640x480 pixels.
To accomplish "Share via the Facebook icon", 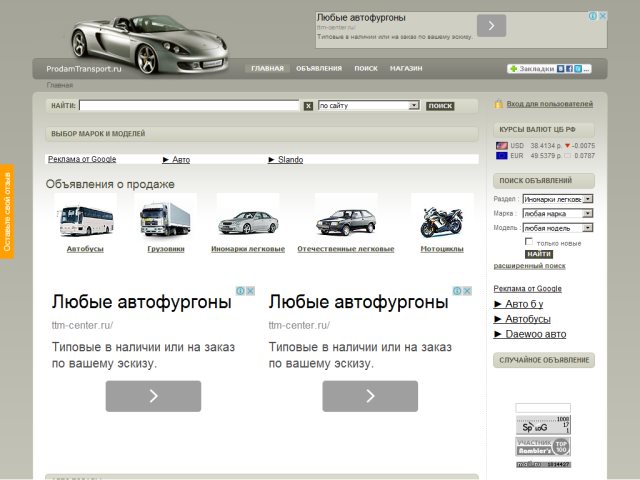I will pyautogui.click(x=569, y=69).
